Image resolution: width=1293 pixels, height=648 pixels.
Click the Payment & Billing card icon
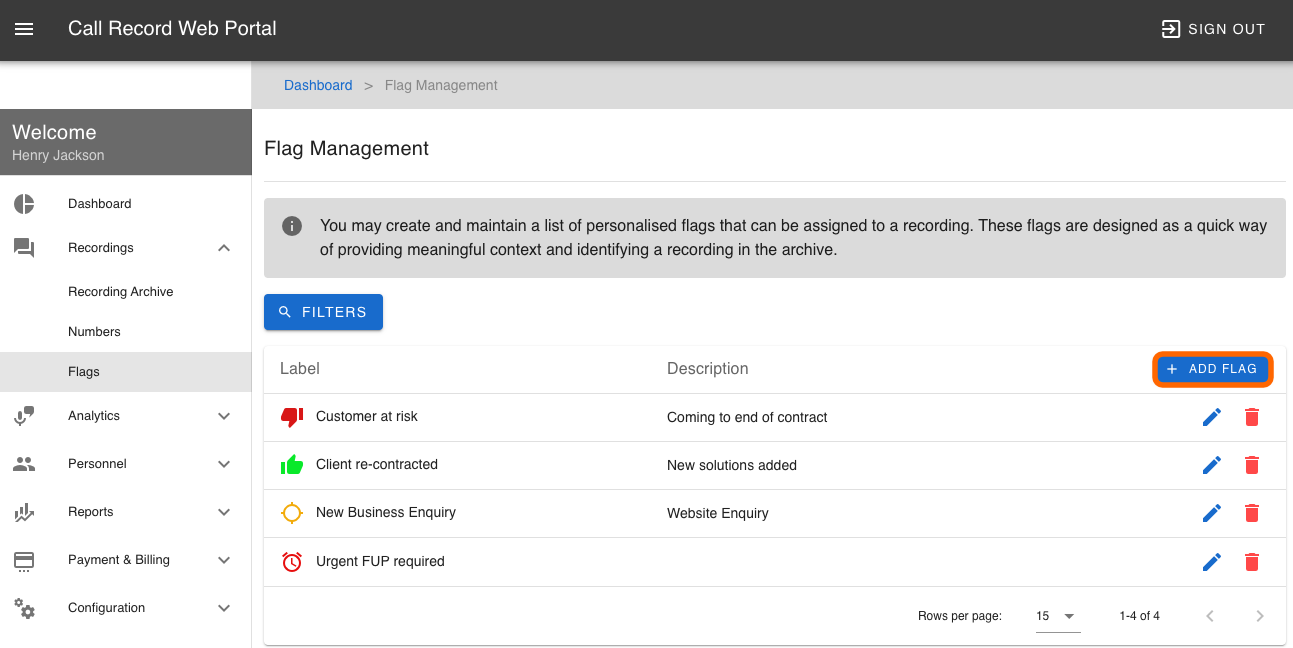[x=24, y=560]
